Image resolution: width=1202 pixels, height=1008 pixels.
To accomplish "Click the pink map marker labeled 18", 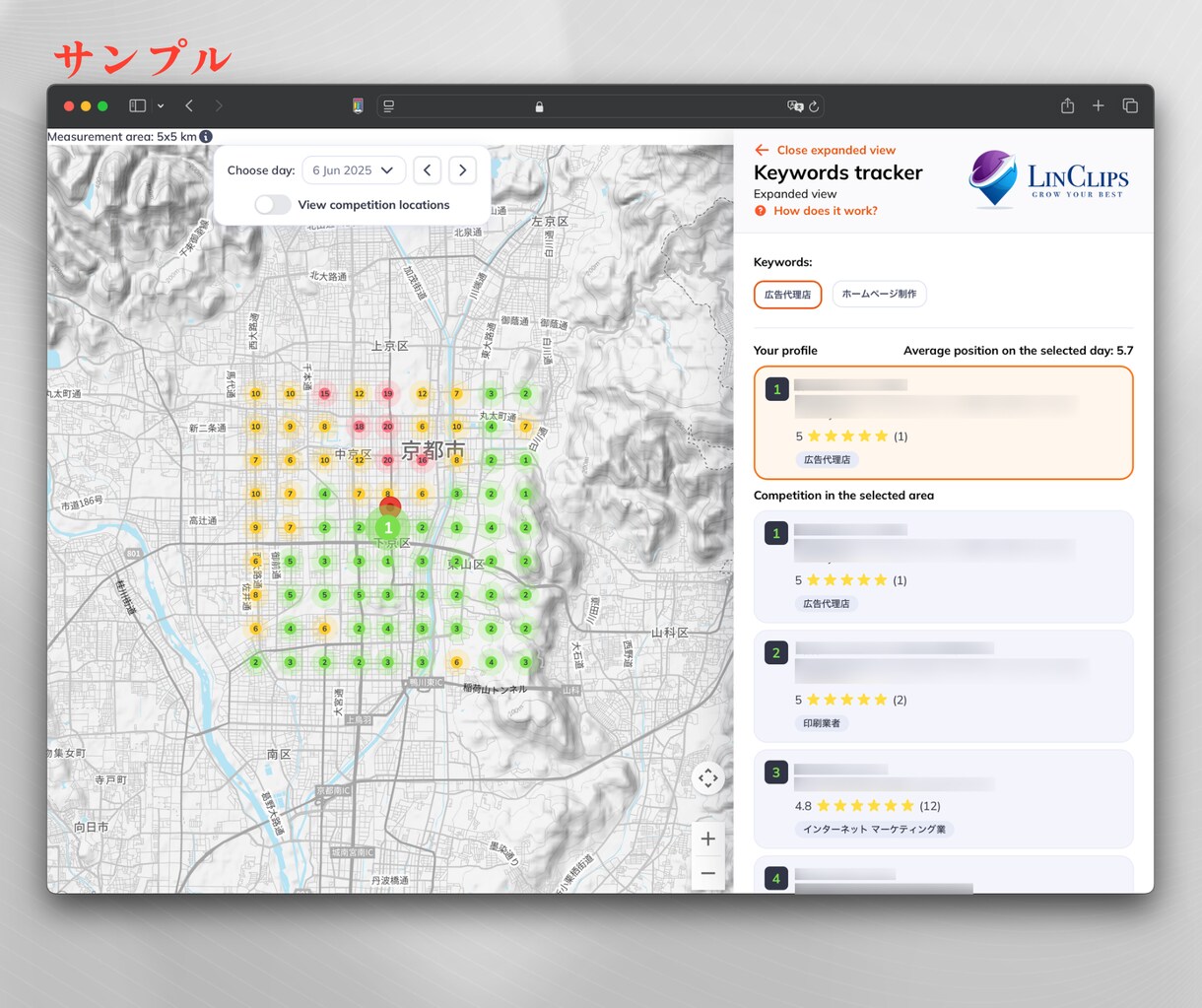I will 359,427.
